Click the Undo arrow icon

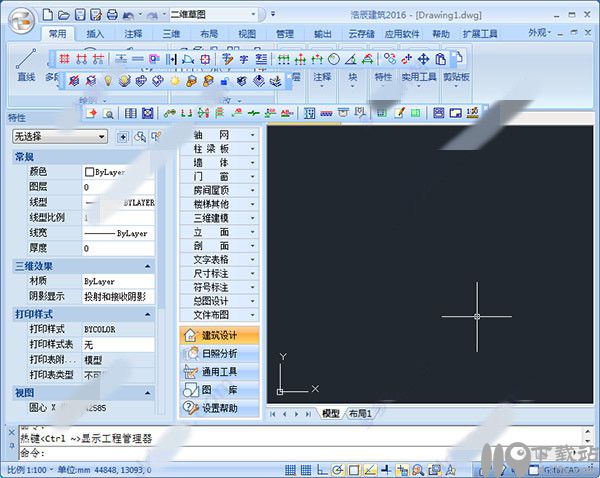tap(129, 15)
